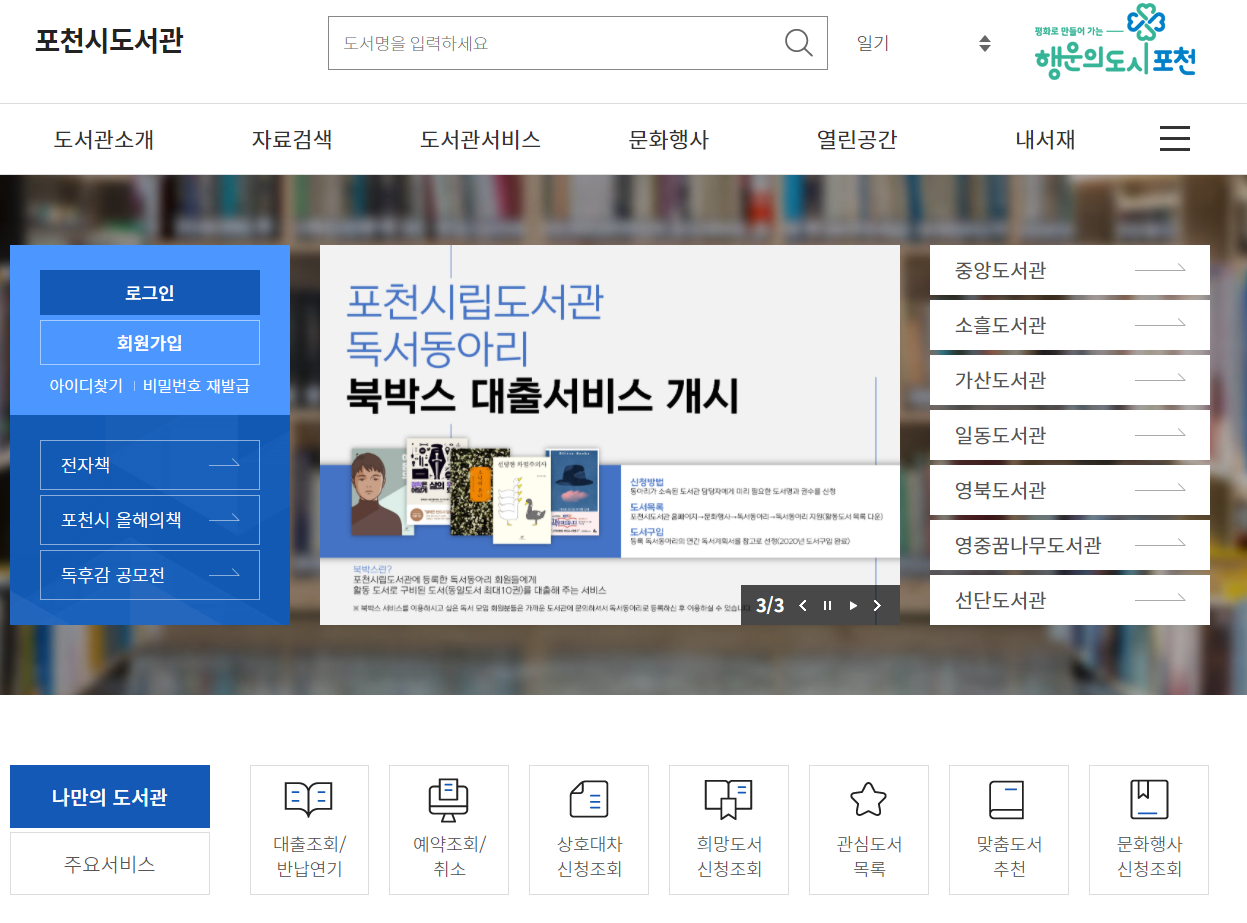1247x923 pixels.
Task: Open 예약조회/취소 monitor icon
Action: (449, 799)
